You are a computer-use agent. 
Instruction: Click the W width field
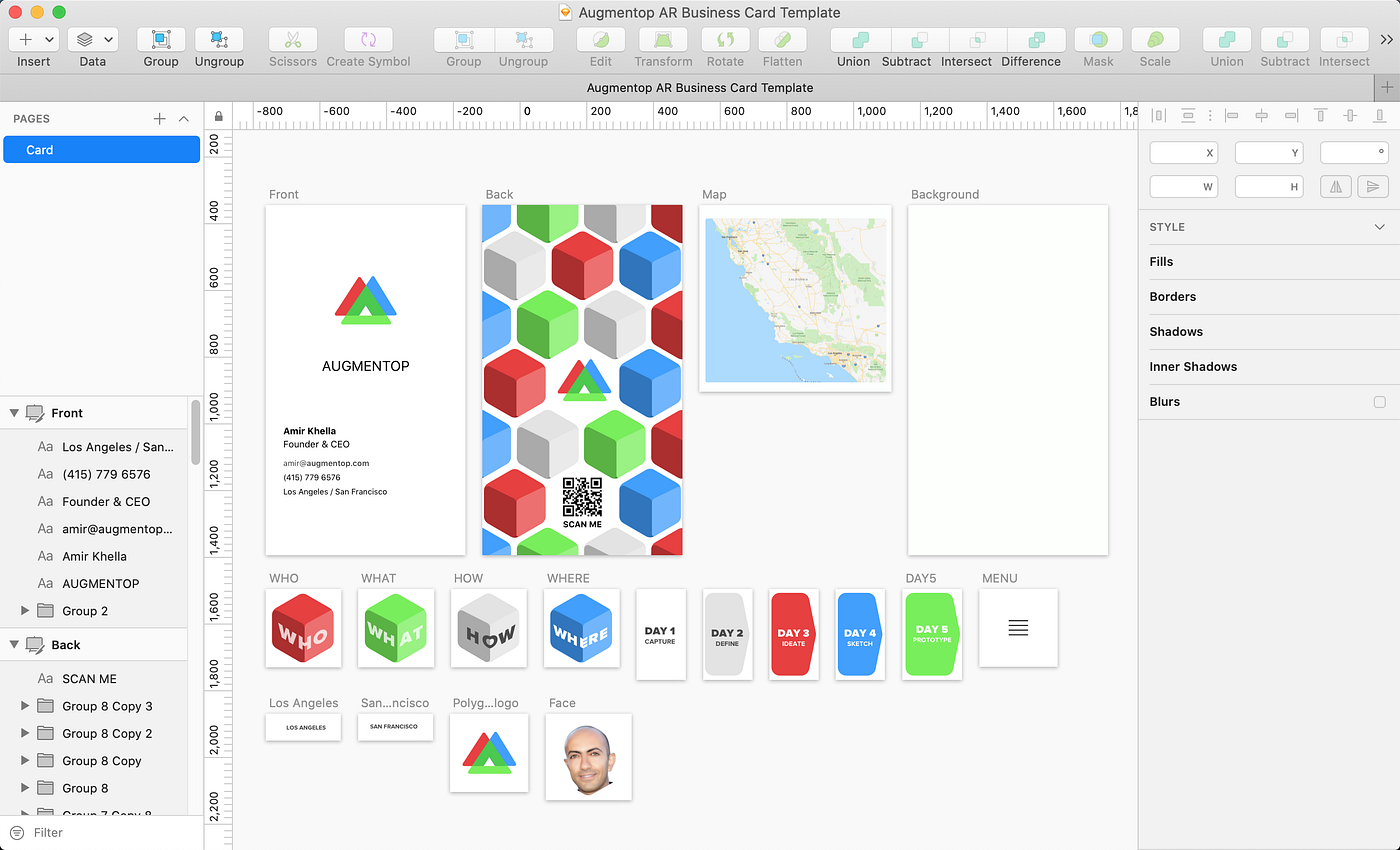click(1184, 186)
